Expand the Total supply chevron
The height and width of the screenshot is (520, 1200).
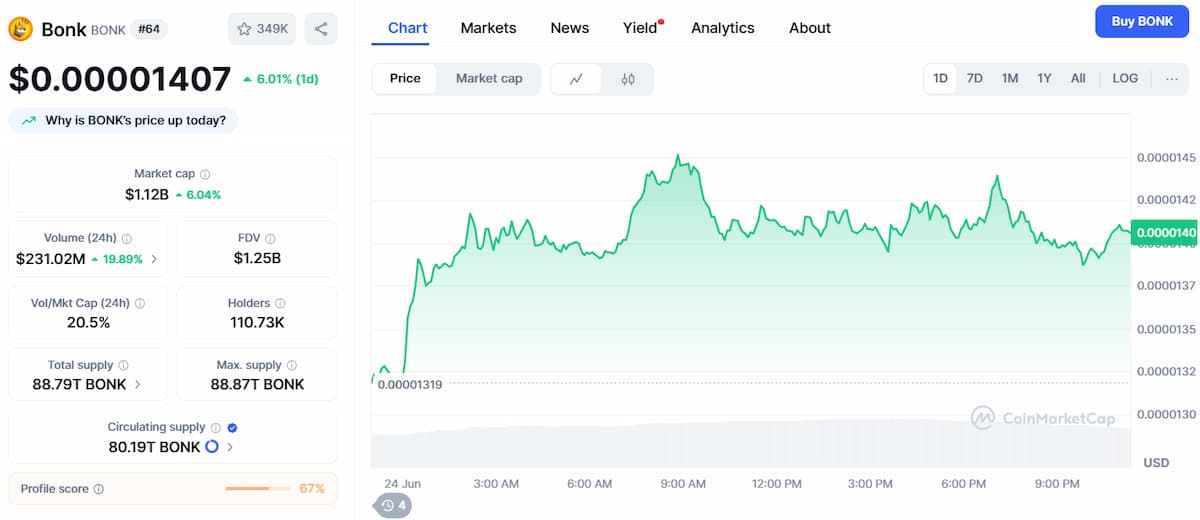[137, 385]
